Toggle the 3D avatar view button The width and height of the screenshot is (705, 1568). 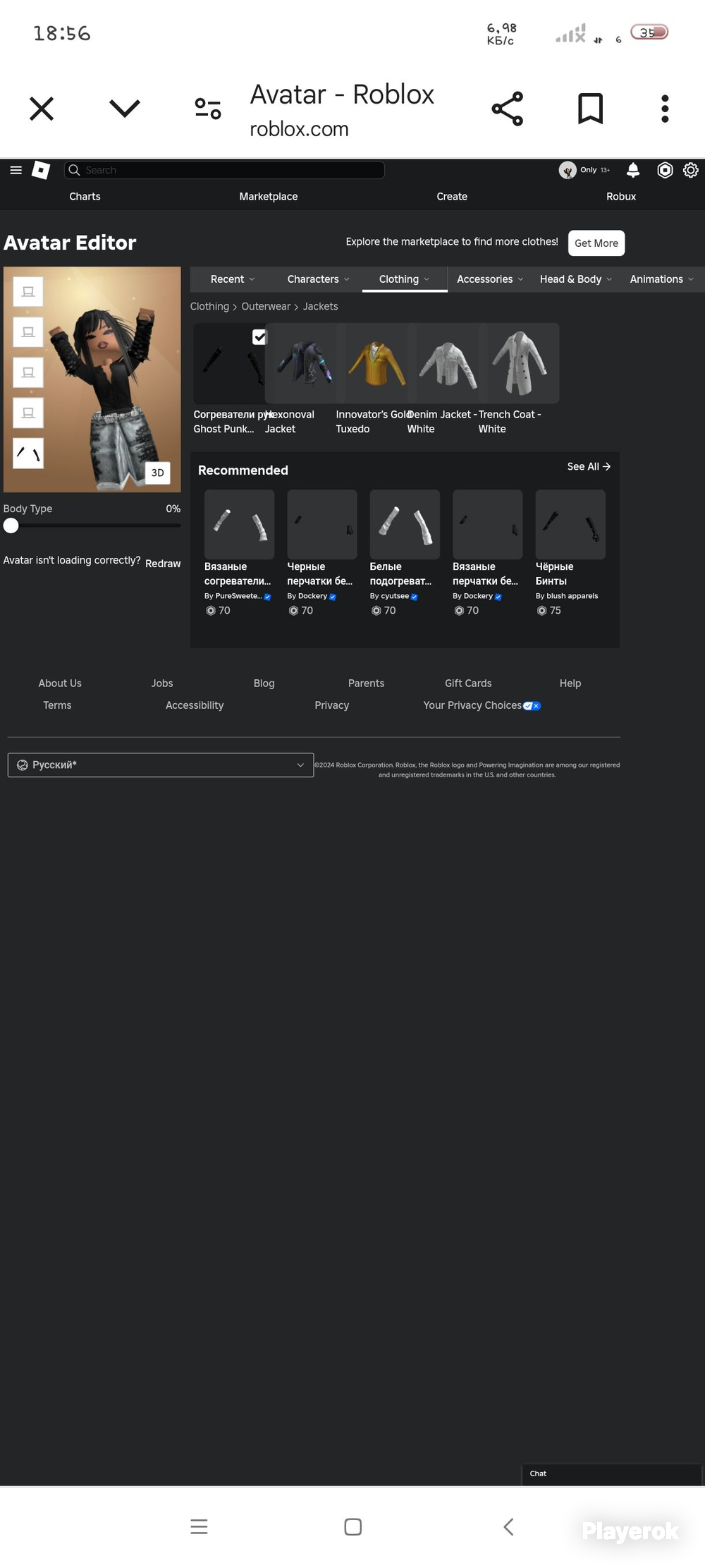pyautogui.click(x=157, y=473)
